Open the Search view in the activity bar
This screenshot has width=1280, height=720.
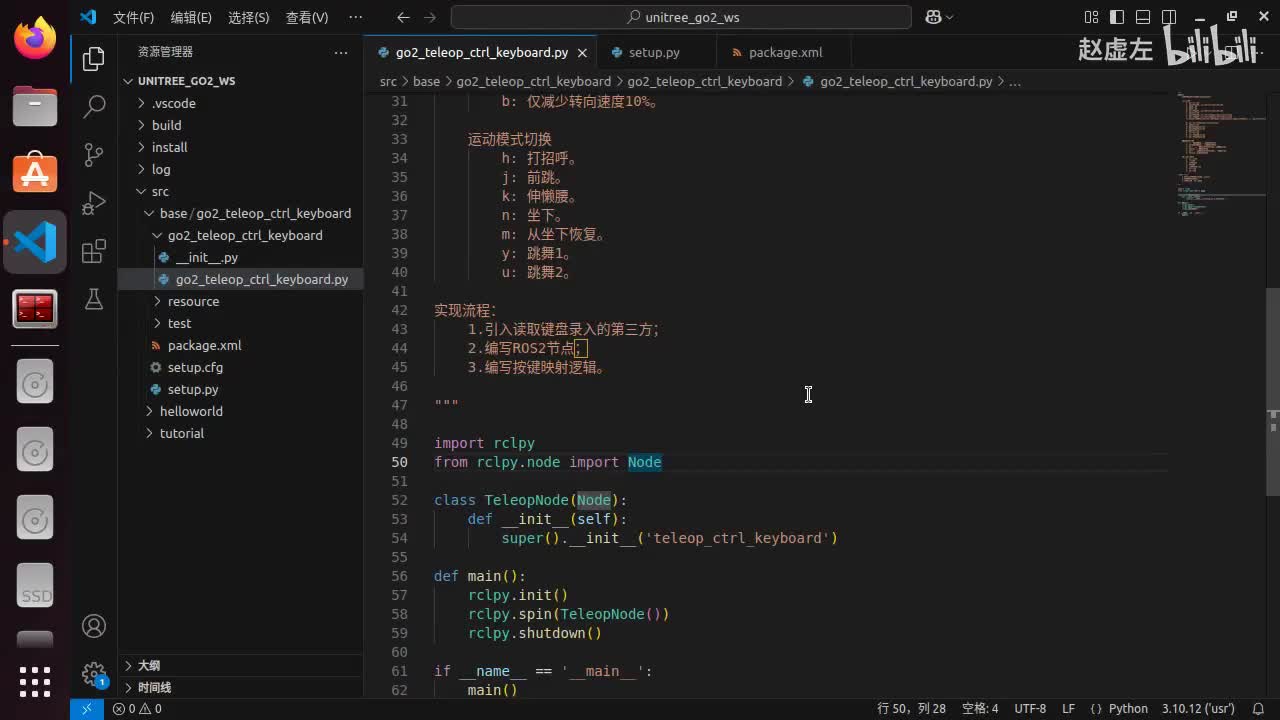94,106
